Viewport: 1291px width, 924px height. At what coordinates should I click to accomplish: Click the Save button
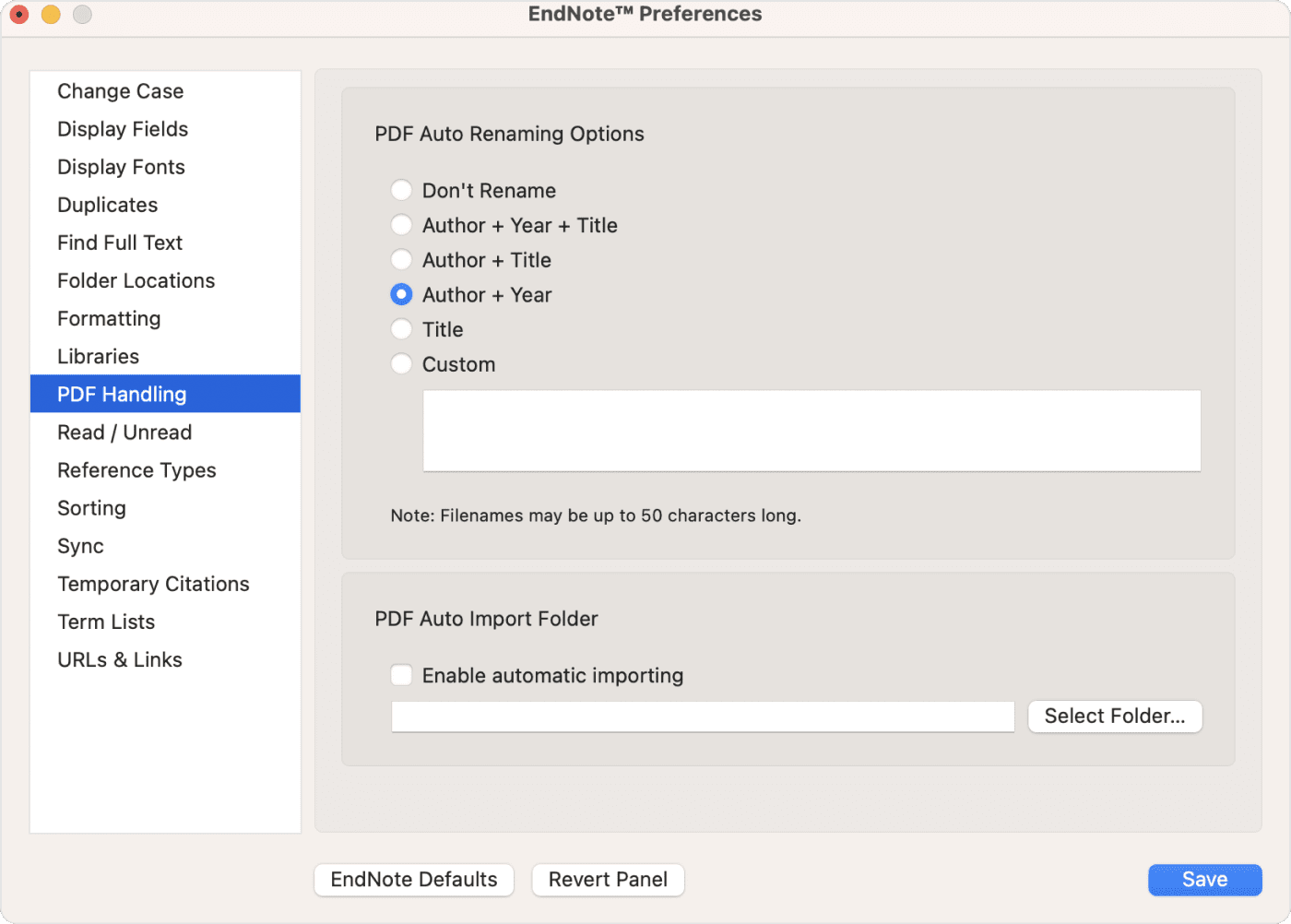coord(1204,879)
